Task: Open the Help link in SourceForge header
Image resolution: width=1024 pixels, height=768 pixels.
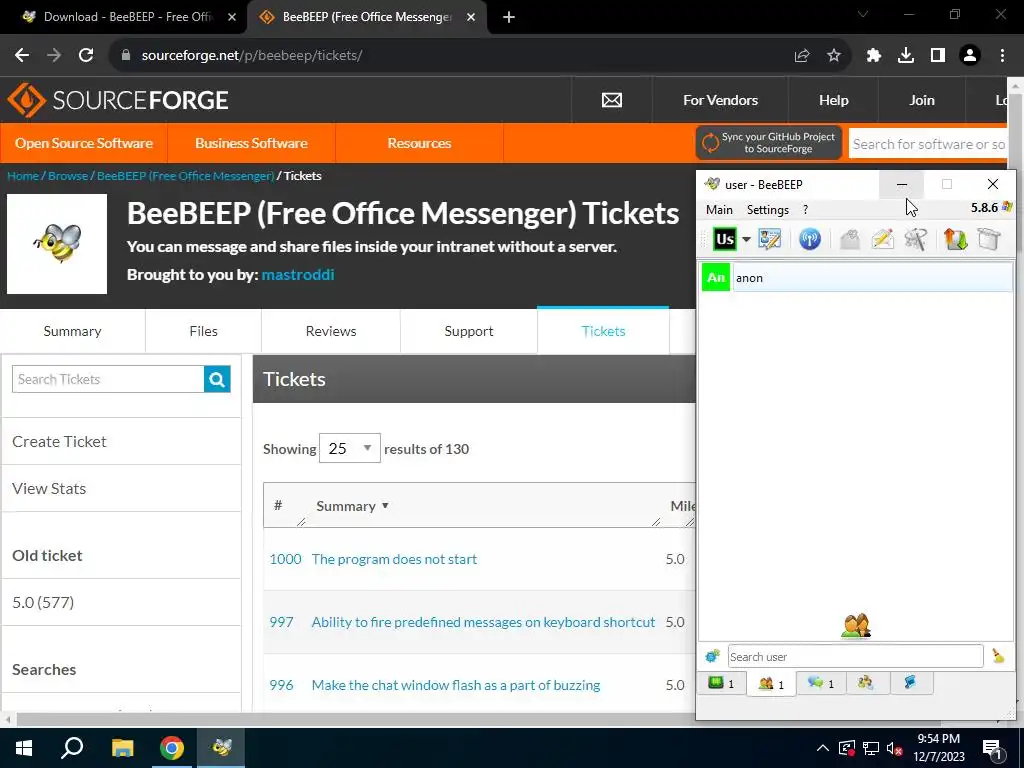Action: pos(833,100)
